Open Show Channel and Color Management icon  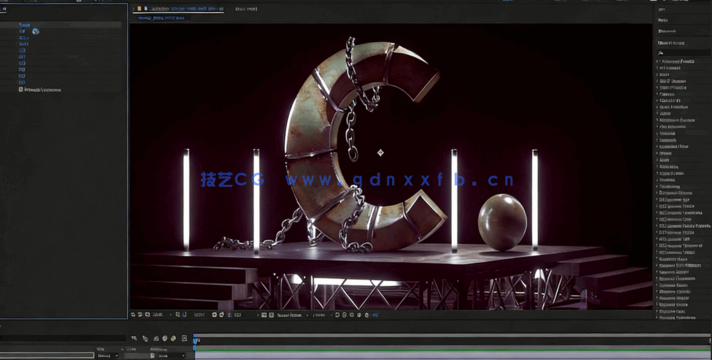[229, 315]
